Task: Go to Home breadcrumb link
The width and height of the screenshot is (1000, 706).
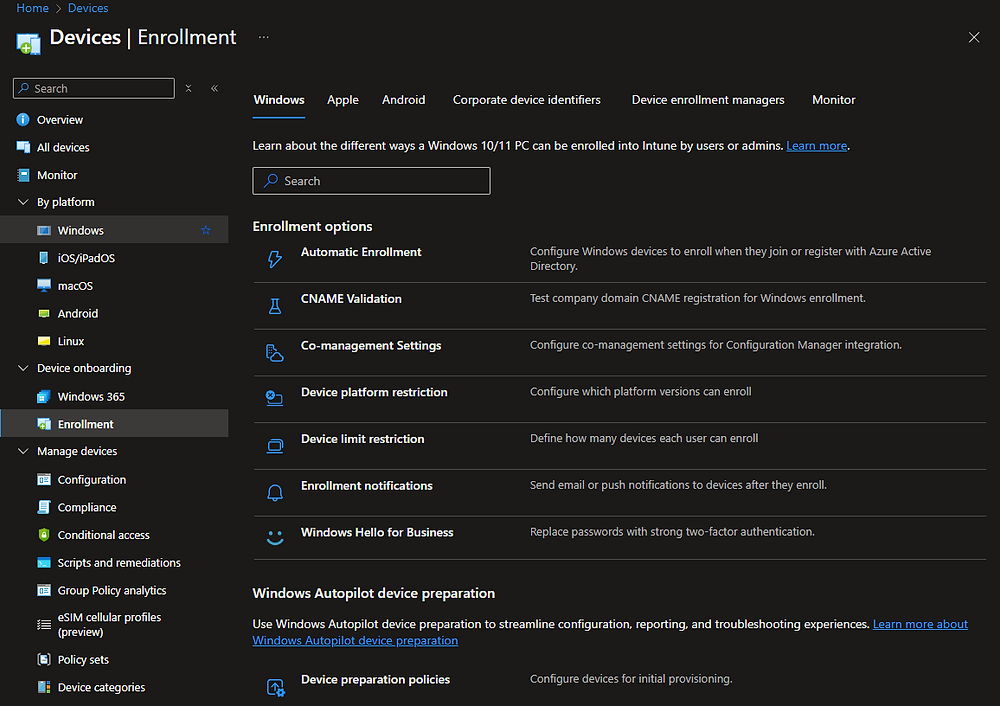Action: click(33, 8)
